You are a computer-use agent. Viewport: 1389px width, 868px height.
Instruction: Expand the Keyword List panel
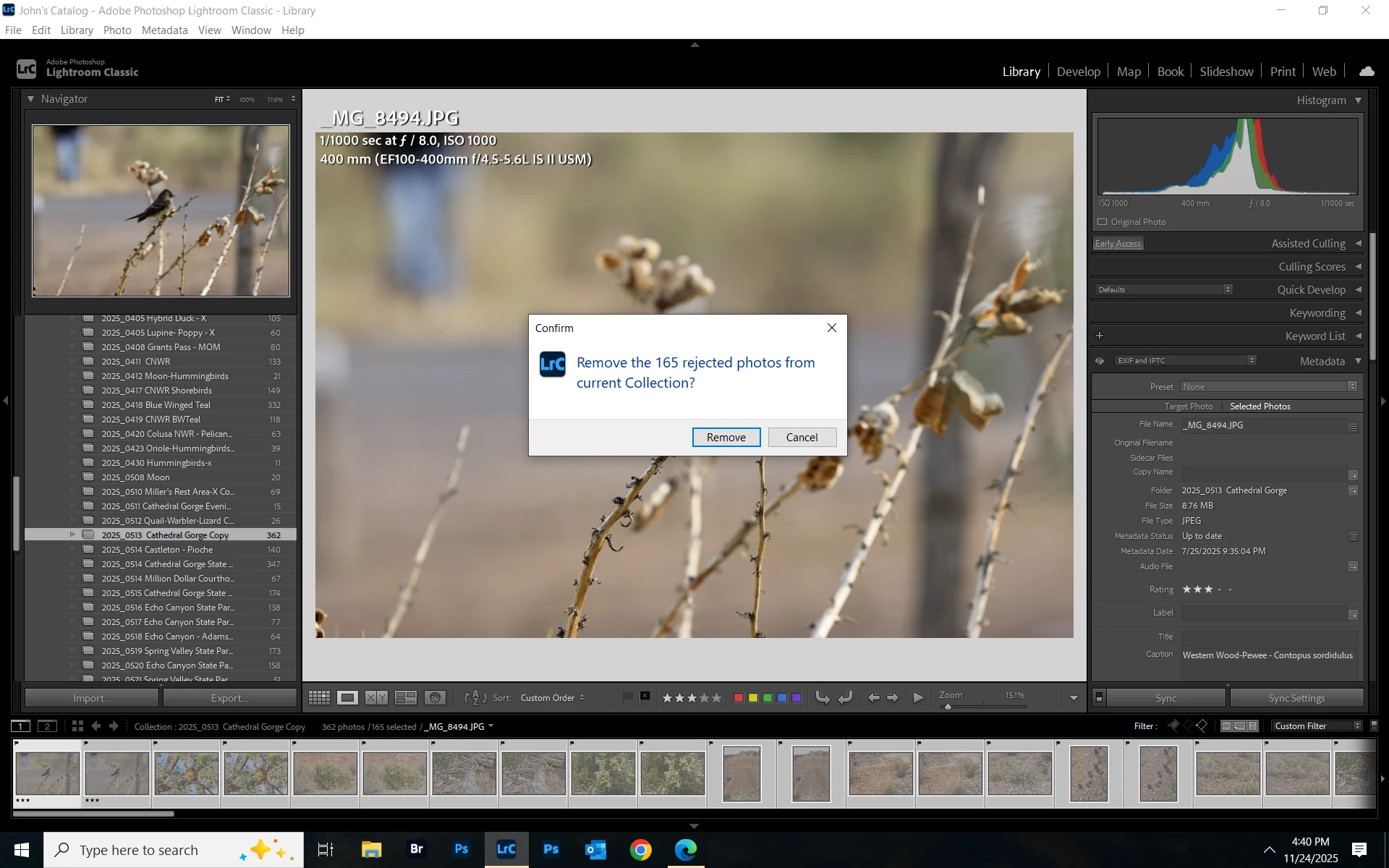(x=1359, y=336)
